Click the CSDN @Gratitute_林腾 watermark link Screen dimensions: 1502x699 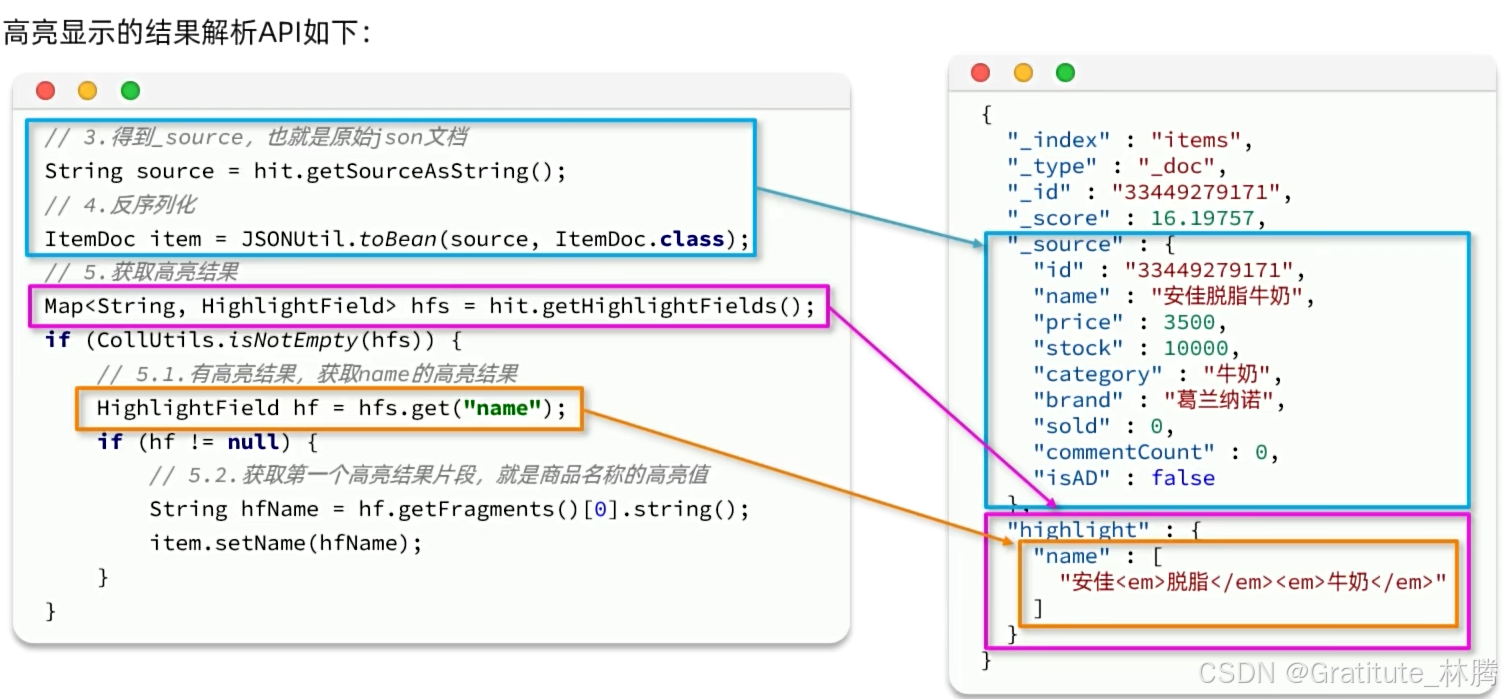coord(1340,671)
